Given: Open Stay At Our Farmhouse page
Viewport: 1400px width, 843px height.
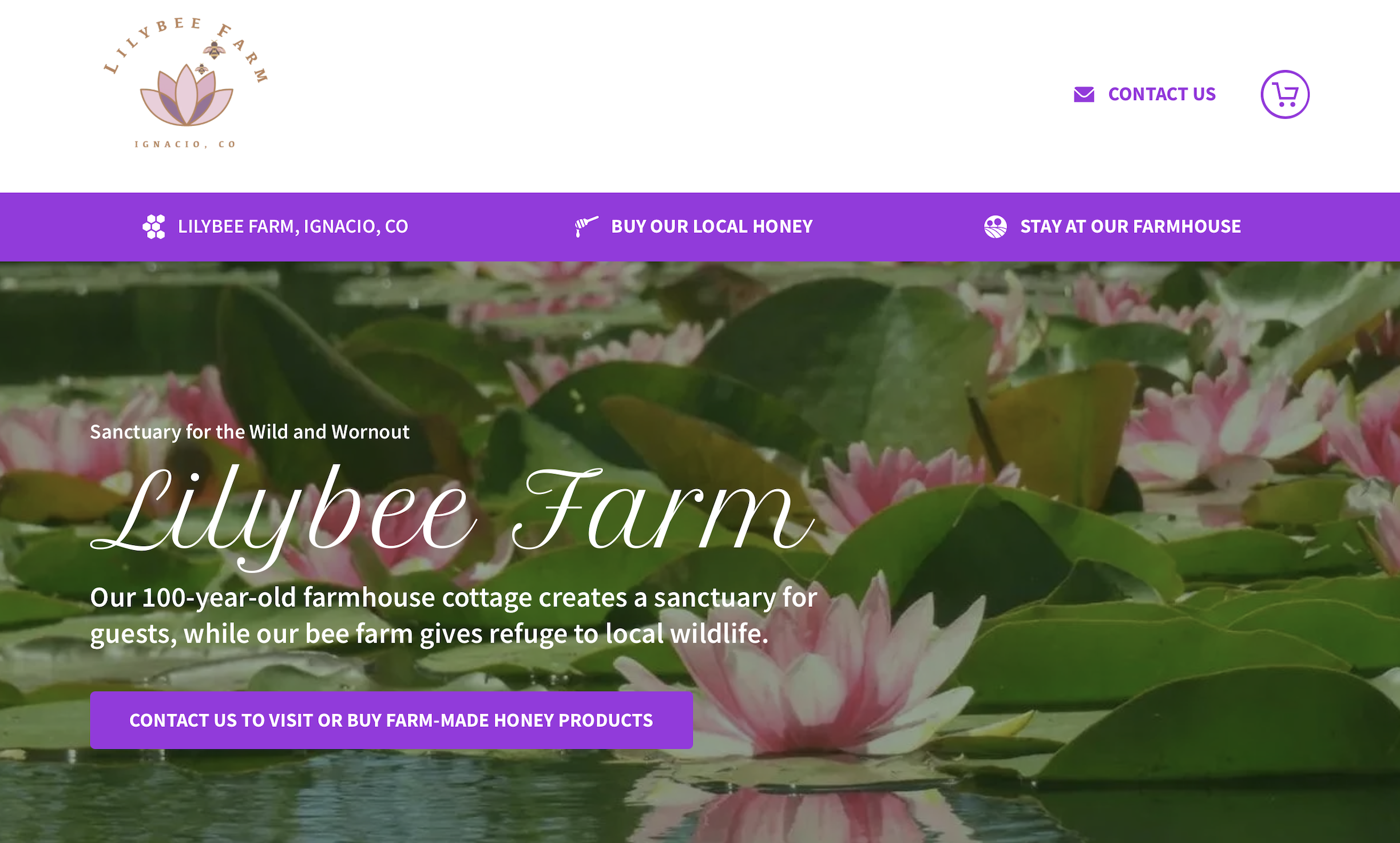Looking at the screenshot, I should point(1131,226).
